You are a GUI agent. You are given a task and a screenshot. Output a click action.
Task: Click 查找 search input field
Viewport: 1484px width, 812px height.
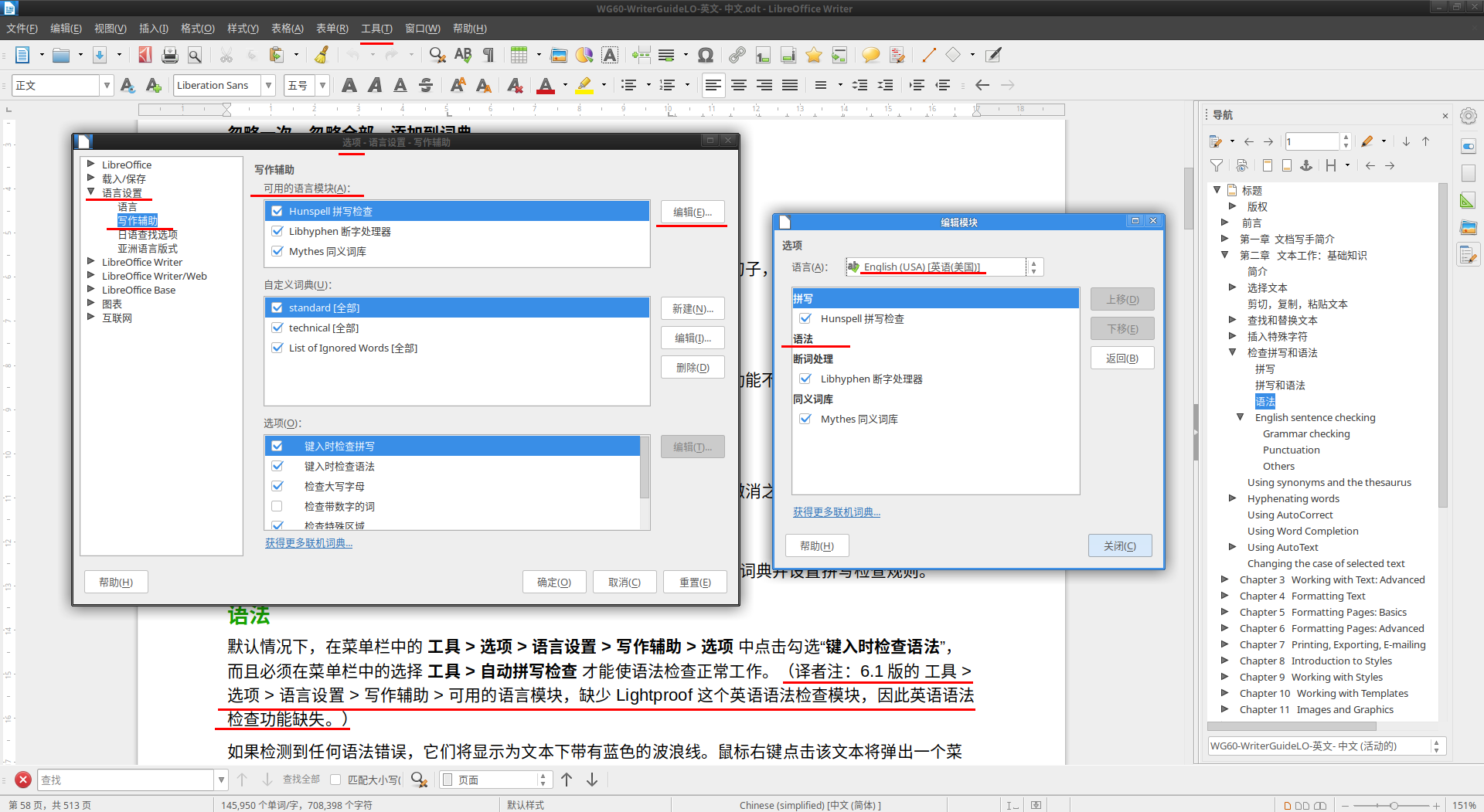[x=125, y=780]
